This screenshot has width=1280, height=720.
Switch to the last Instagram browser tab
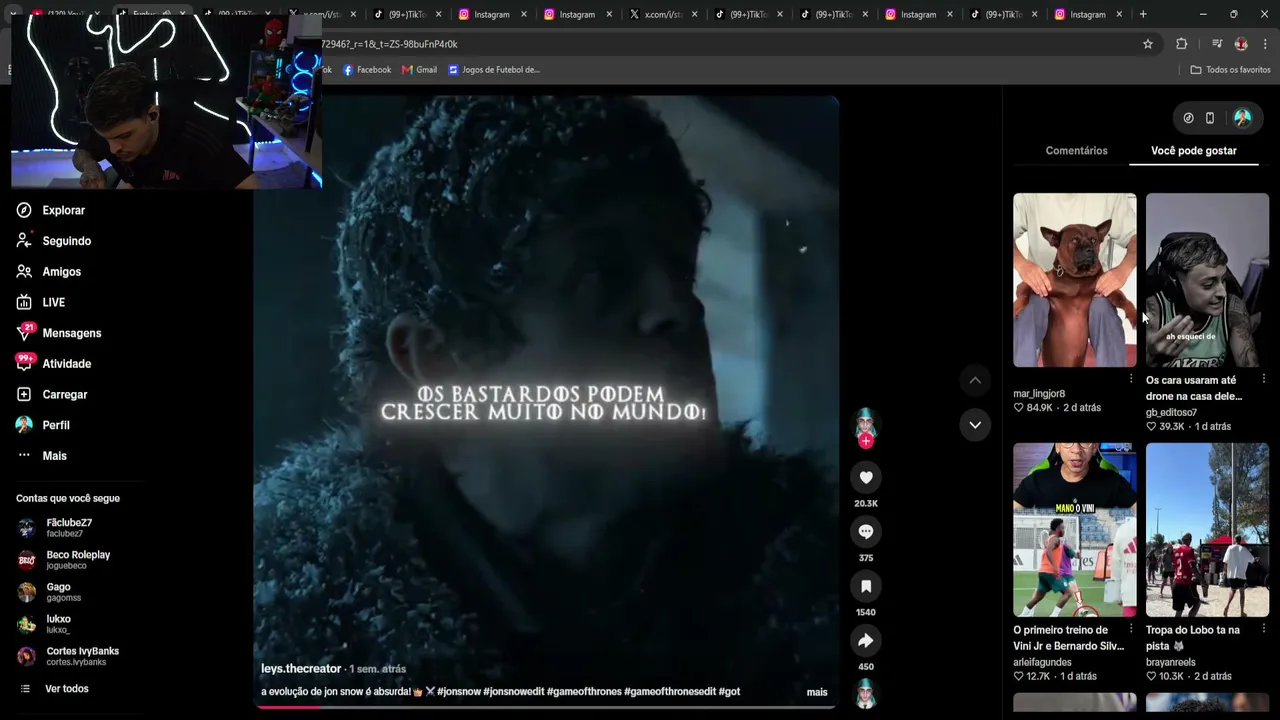click(x=1087, y=14)
